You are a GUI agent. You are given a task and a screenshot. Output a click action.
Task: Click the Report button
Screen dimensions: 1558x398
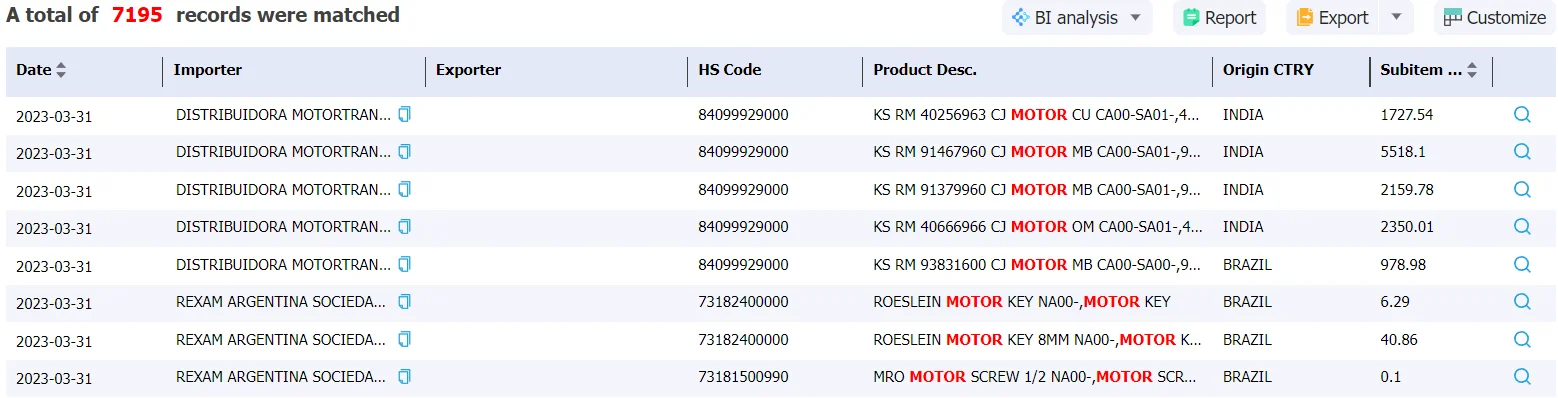coord(1220,18)
